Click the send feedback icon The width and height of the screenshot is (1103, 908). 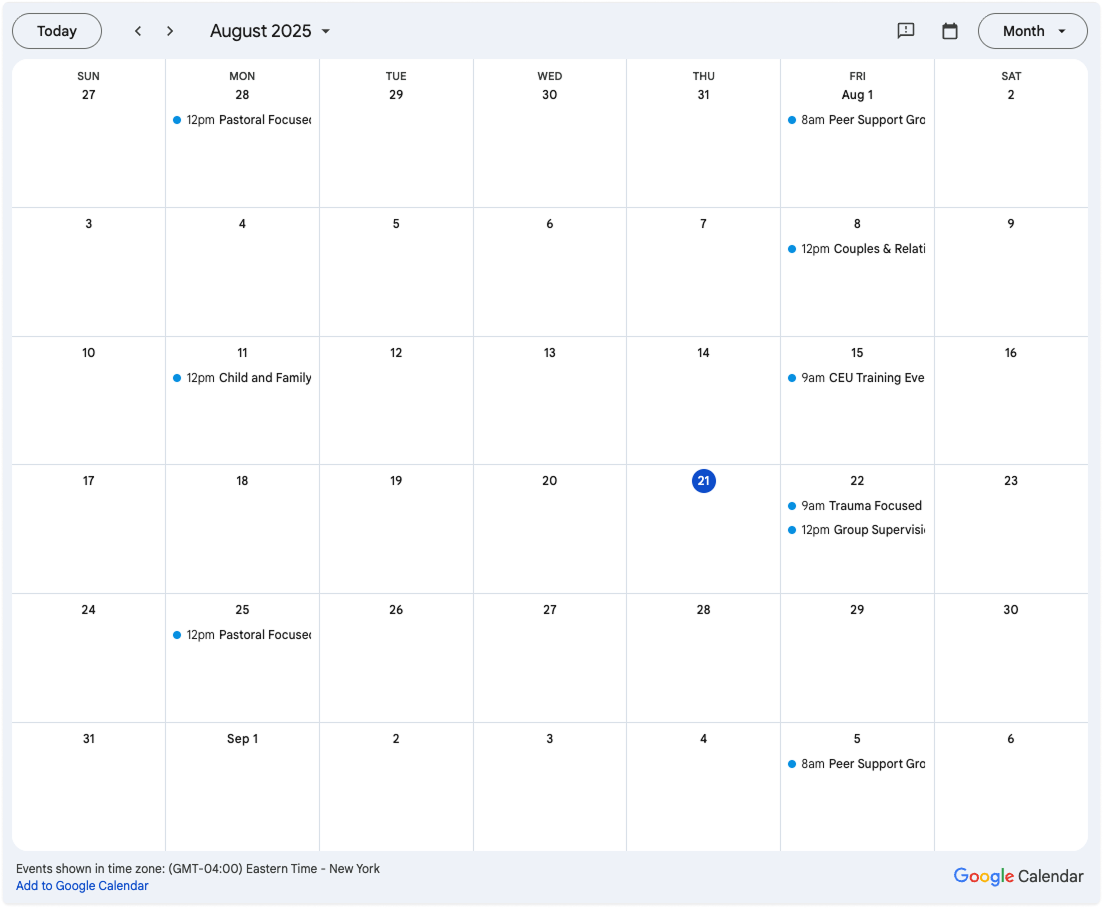tap(906, 31)
